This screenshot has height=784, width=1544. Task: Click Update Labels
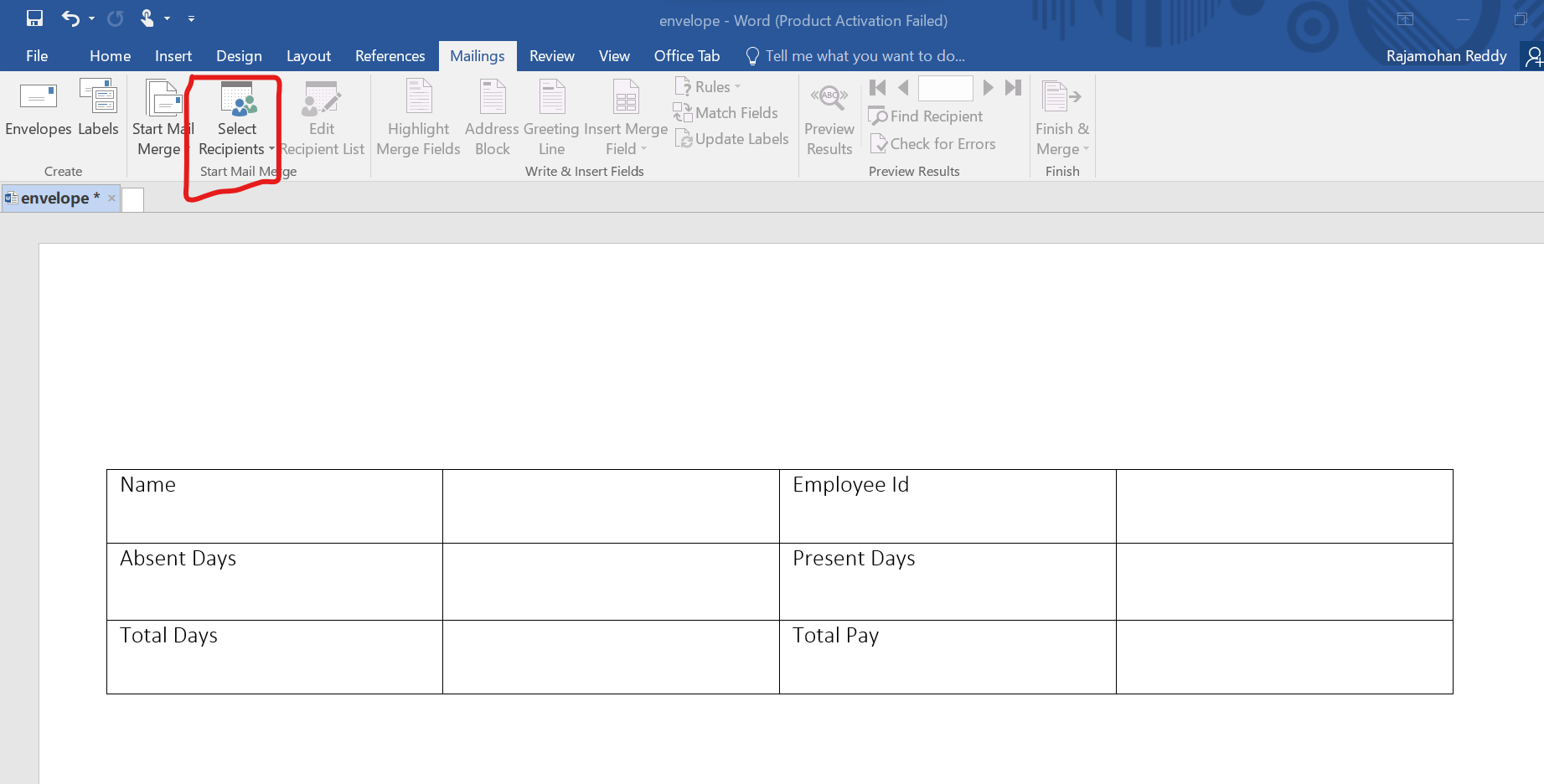[731, 139]
